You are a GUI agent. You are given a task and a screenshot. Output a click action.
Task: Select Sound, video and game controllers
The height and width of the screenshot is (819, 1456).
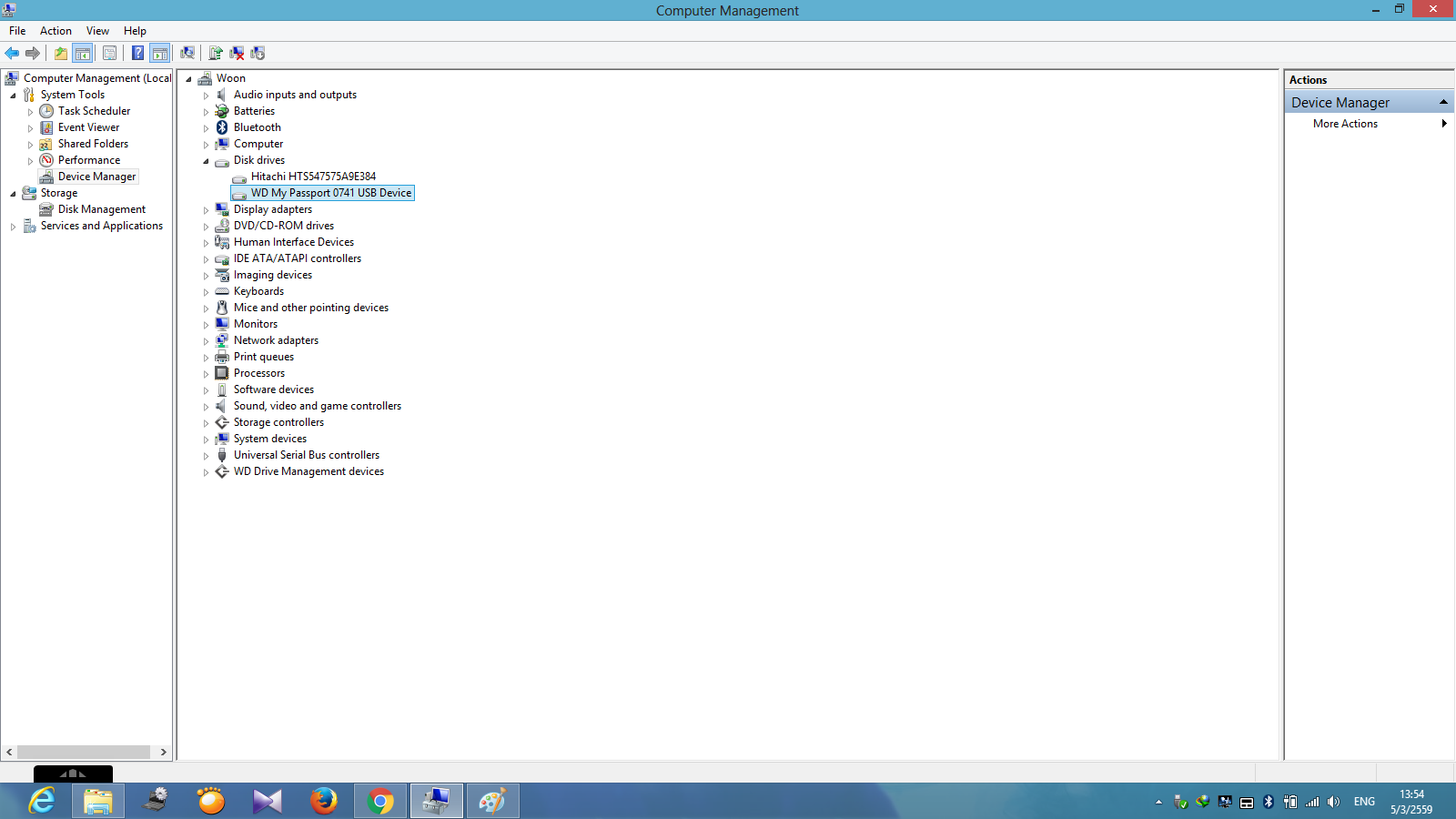pyautogui.click(x=317, y=406)
